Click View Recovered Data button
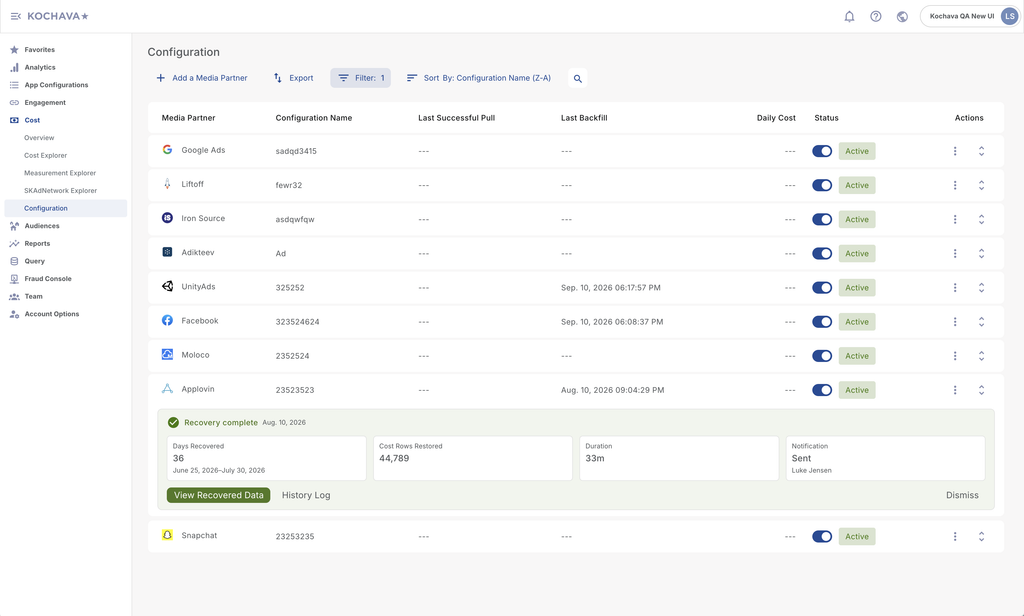The image size is (1024, 616). [218, 495]
